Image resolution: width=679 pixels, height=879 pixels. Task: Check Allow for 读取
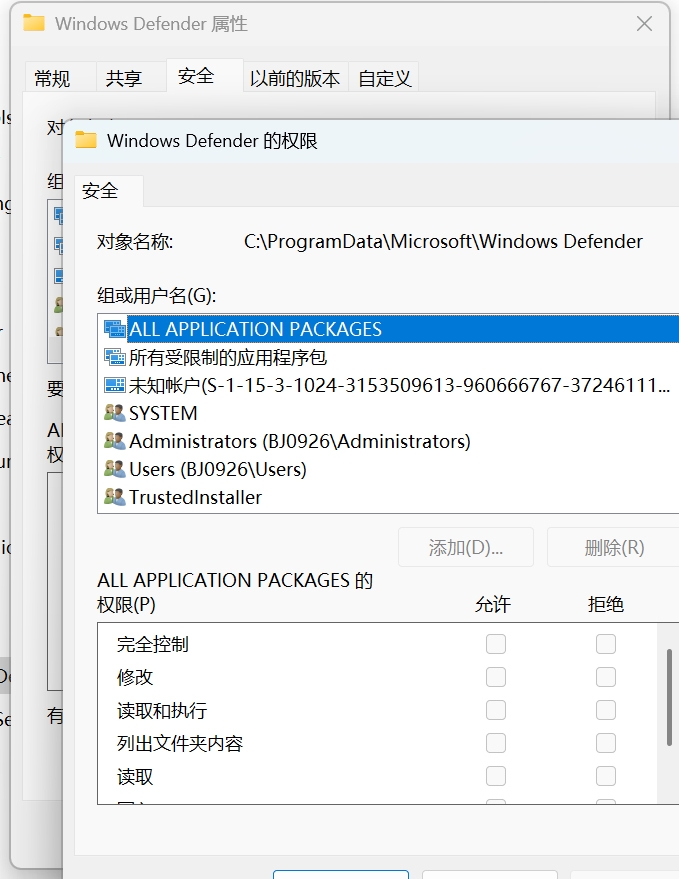click(x=496, y=776)
